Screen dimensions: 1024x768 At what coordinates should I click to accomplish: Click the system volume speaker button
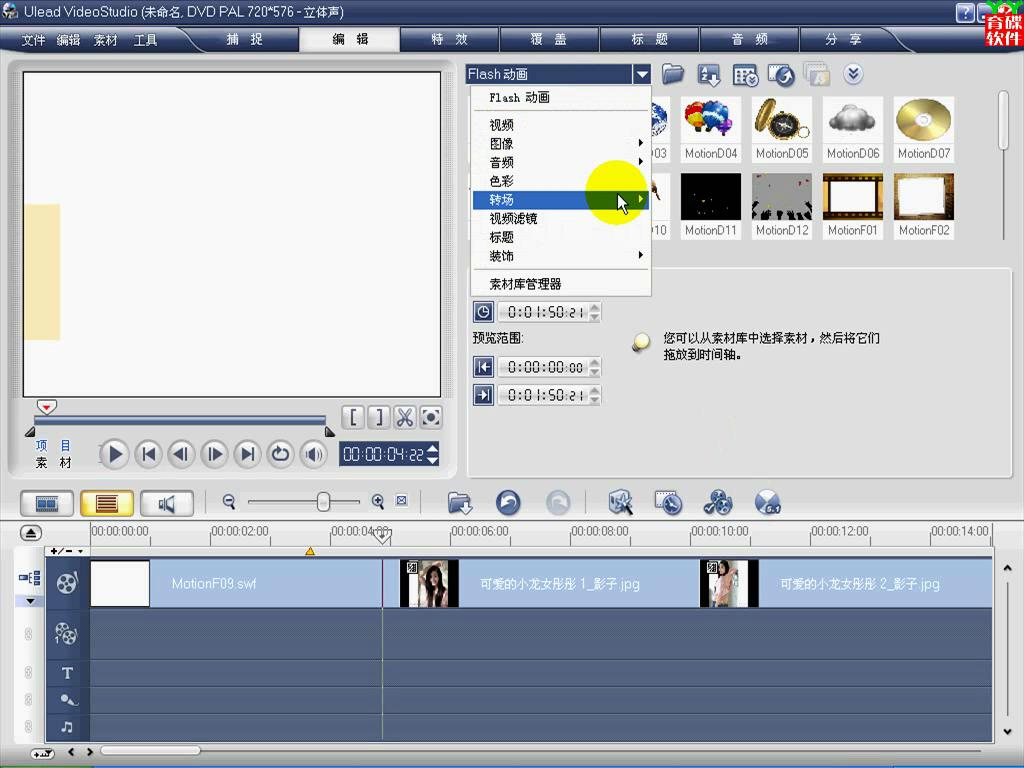314,454
